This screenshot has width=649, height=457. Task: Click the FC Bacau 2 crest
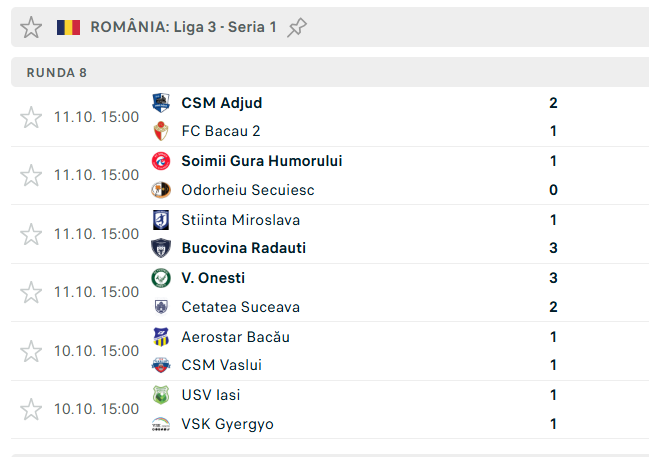161,131
